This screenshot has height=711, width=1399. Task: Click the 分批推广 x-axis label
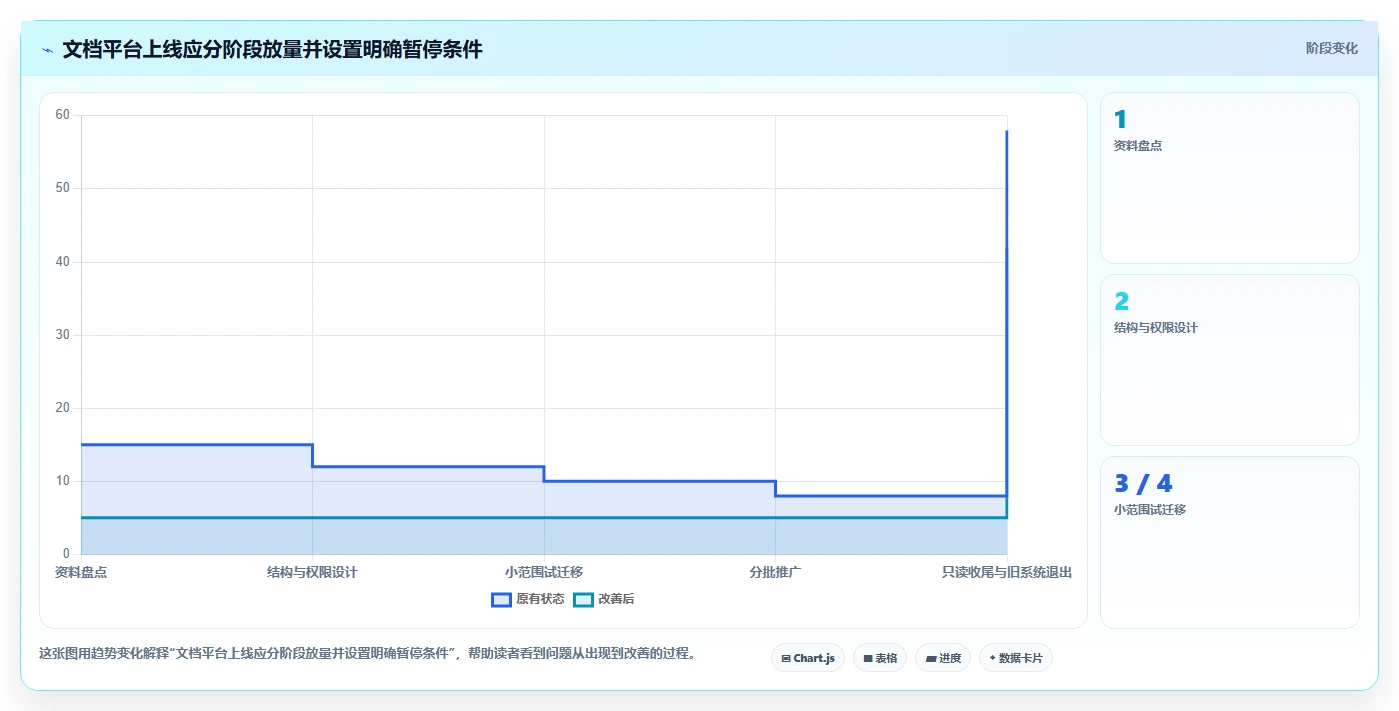click(775, 572)
